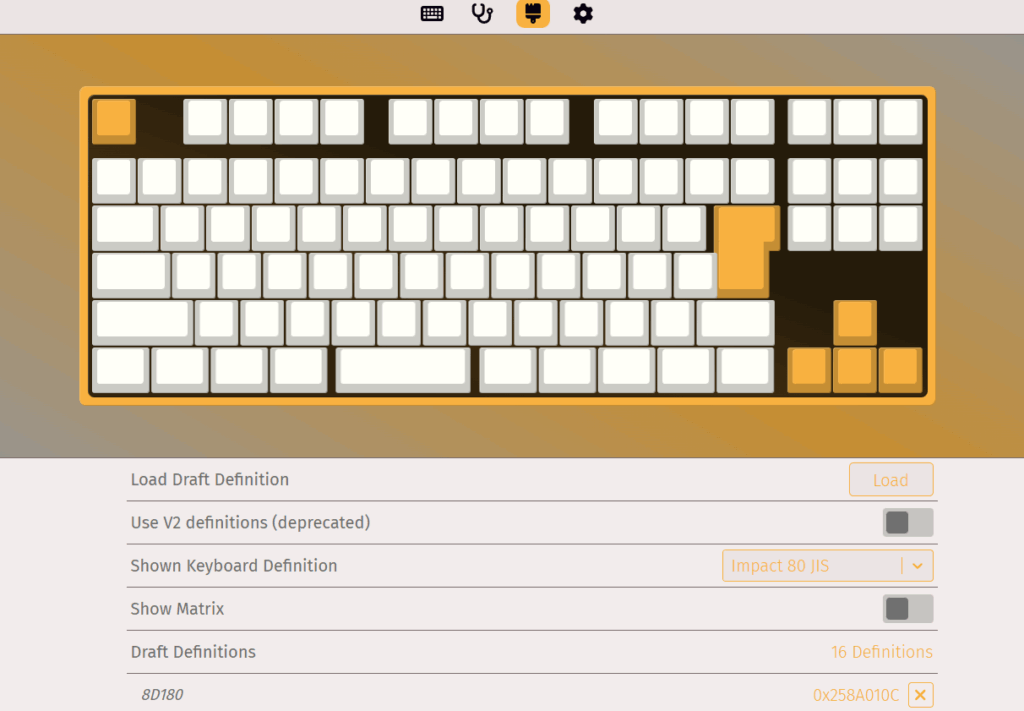Click the 0x258A010C definition ID
This screenshot has height=711, width=1024.
[x=855, y=694]
